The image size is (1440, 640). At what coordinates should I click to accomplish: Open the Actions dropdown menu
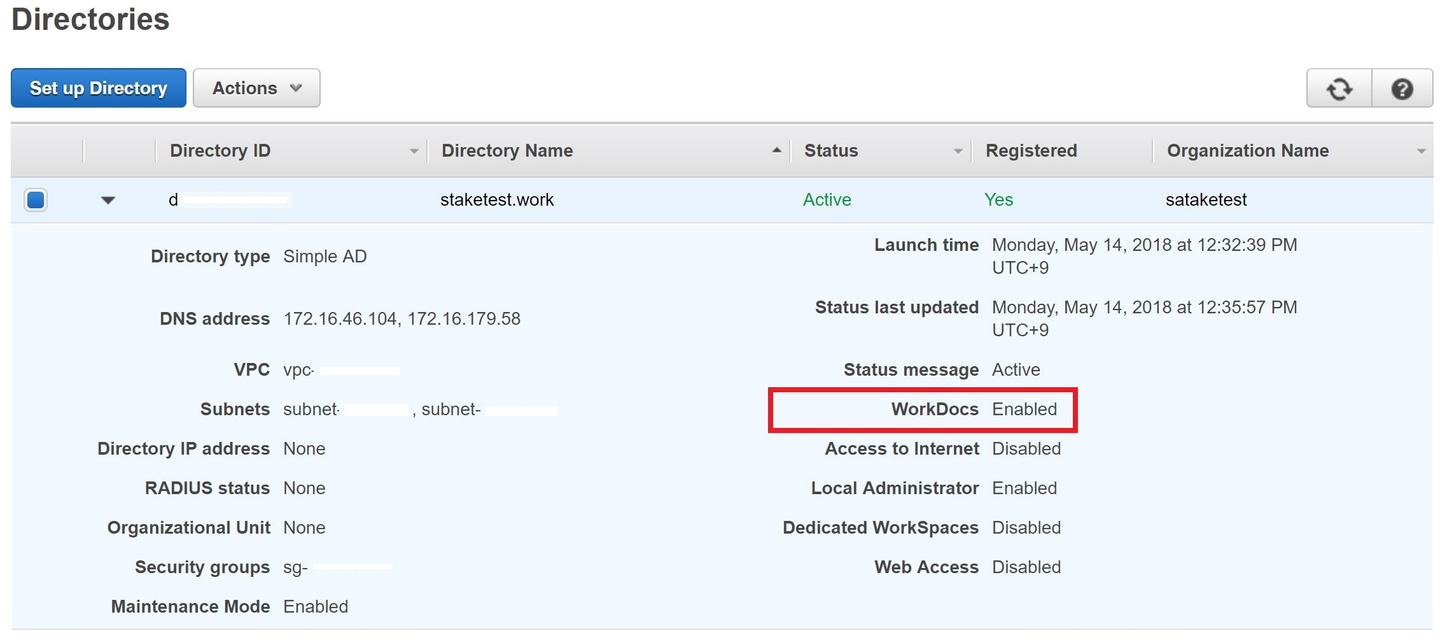click(x=256, y=88)
